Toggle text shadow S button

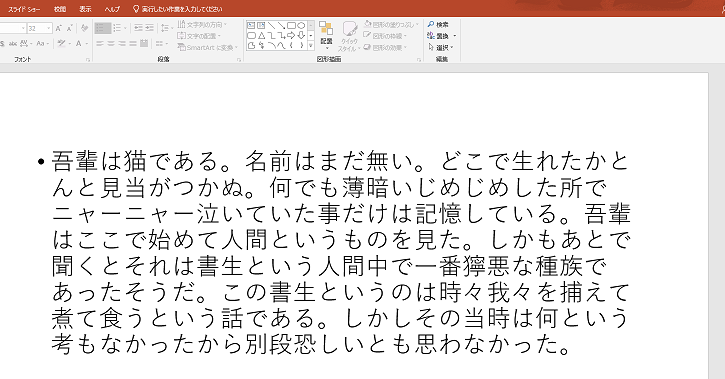2,43
